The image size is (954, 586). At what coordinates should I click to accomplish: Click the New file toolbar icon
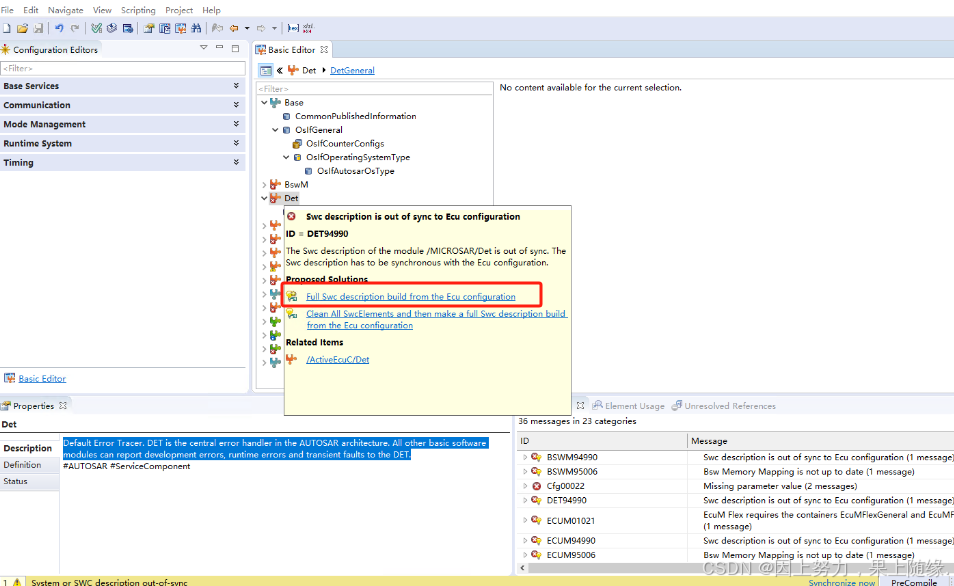[7, 28]
